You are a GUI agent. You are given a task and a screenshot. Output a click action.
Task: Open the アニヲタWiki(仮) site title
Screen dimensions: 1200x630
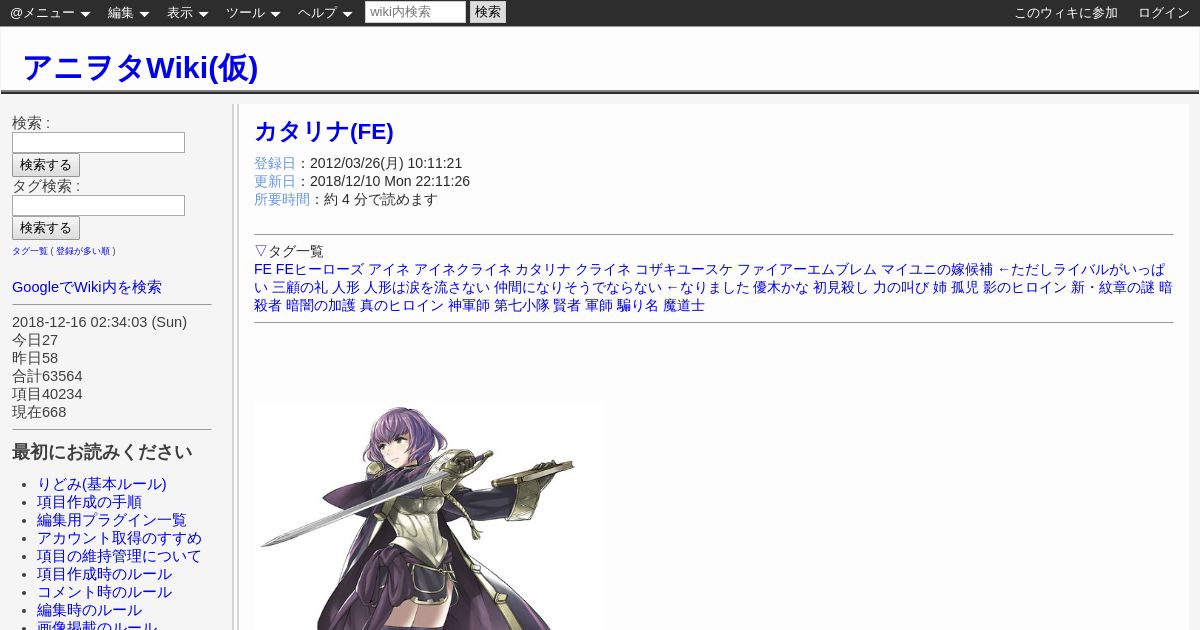click(140, 67)
